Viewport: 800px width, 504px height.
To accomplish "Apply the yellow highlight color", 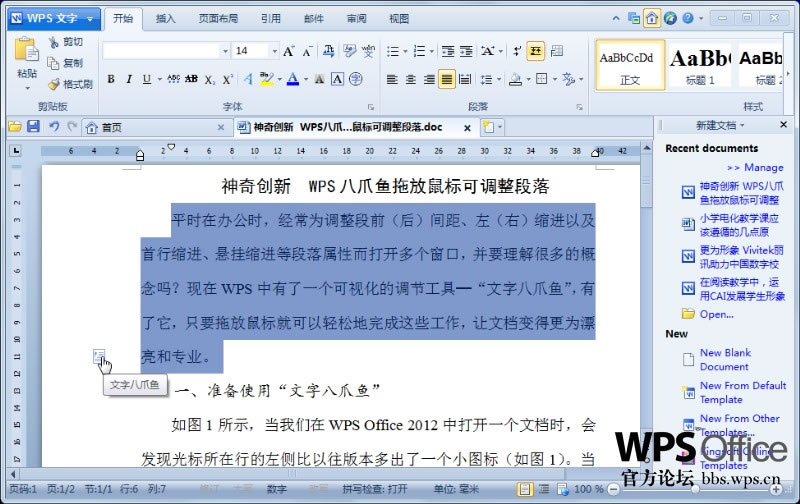I will 266,79.
